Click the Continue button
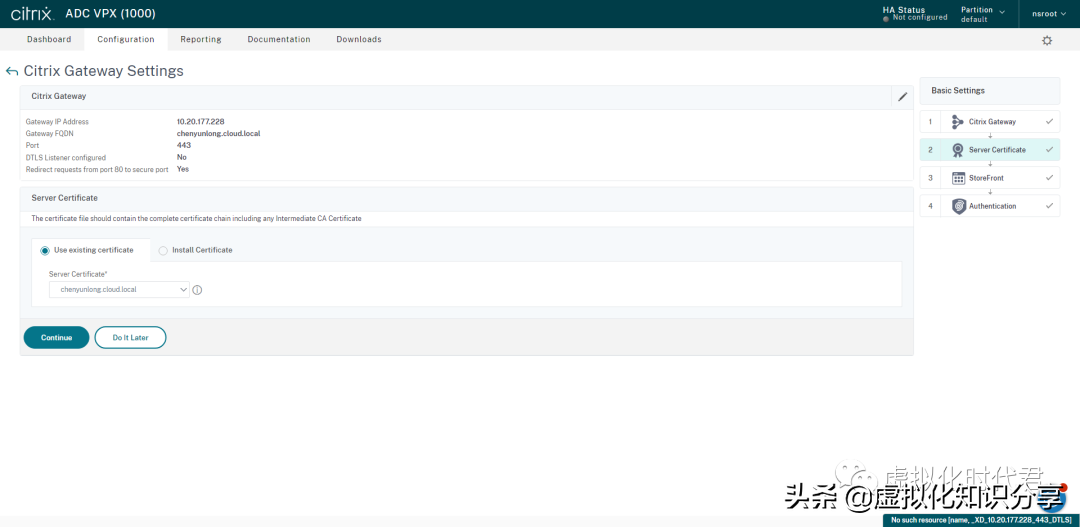The image size is (1080, 527). coord(56,338)
